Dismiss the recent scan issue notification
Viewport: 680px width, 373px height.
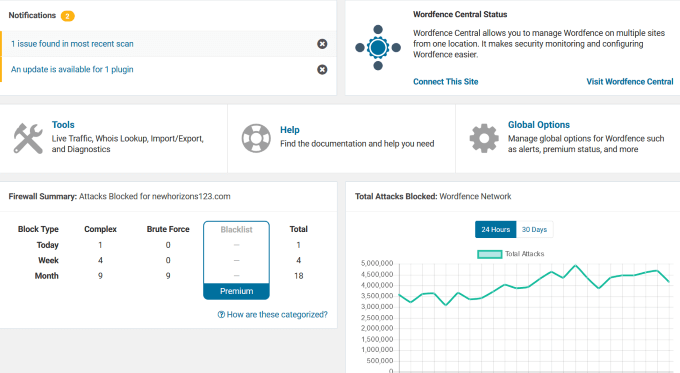pyautogui.click(x=322, y=44)
